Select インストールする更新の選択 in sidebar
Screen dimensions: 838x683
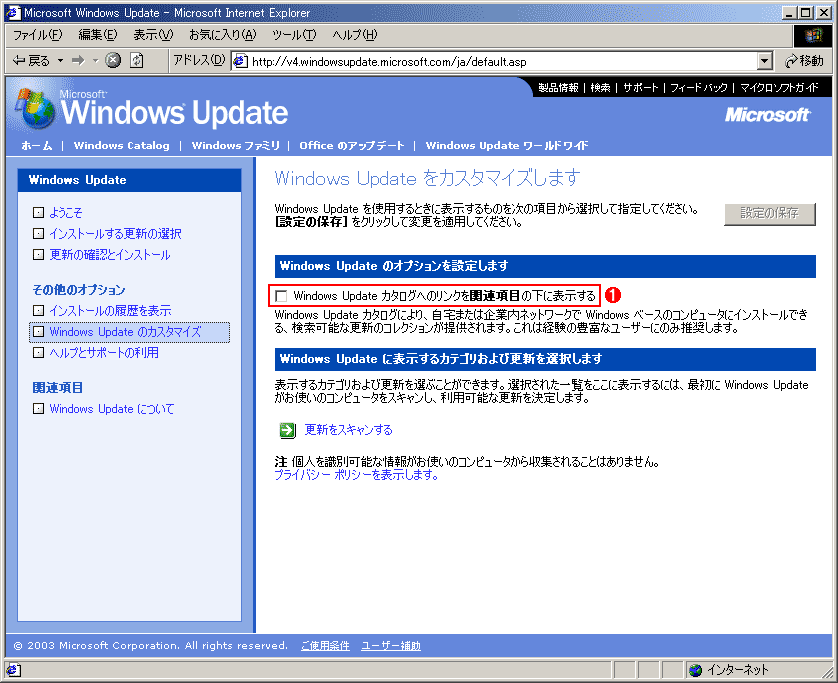click(x=115, y=234)
